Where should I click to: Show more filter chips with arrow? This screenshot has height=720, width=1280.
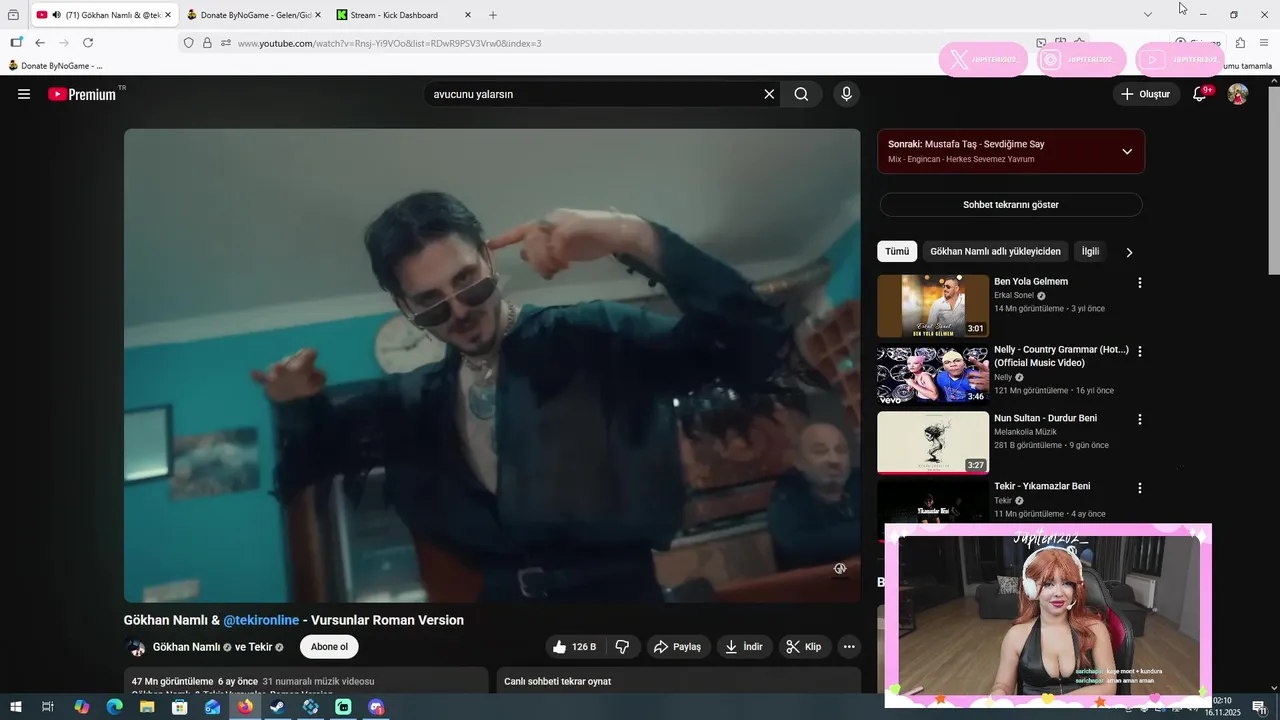tap(1129, 252)
